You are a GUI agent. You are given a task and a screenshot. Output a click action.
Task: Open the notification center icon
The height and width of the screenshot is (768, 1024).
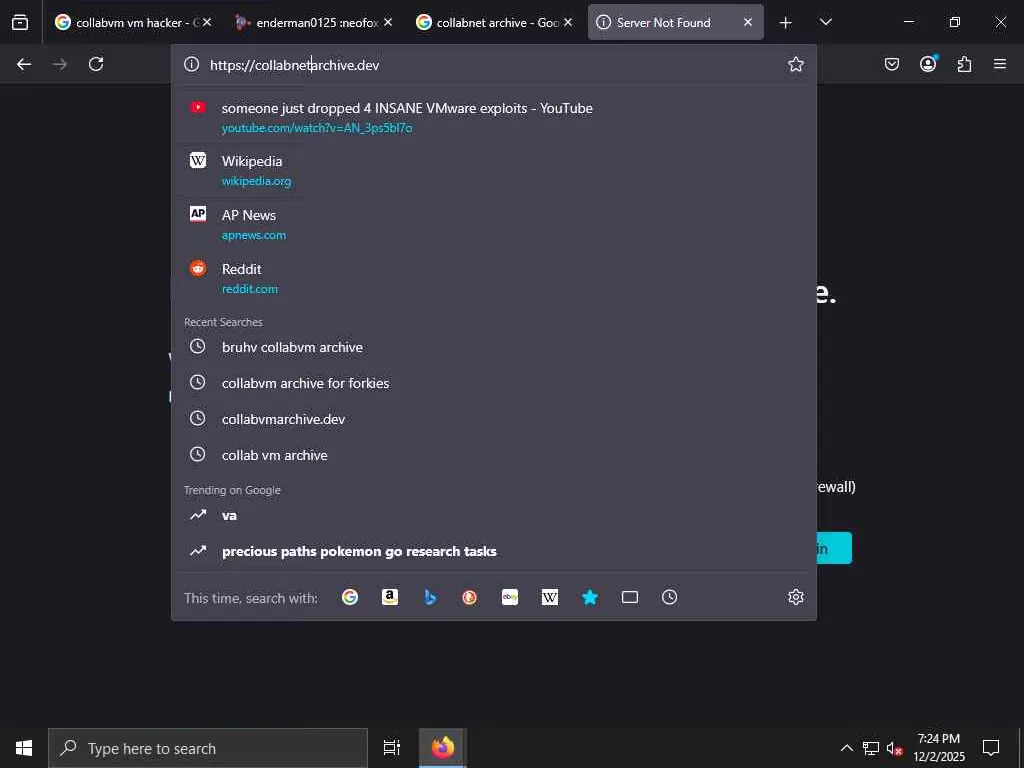pos(991,748)
